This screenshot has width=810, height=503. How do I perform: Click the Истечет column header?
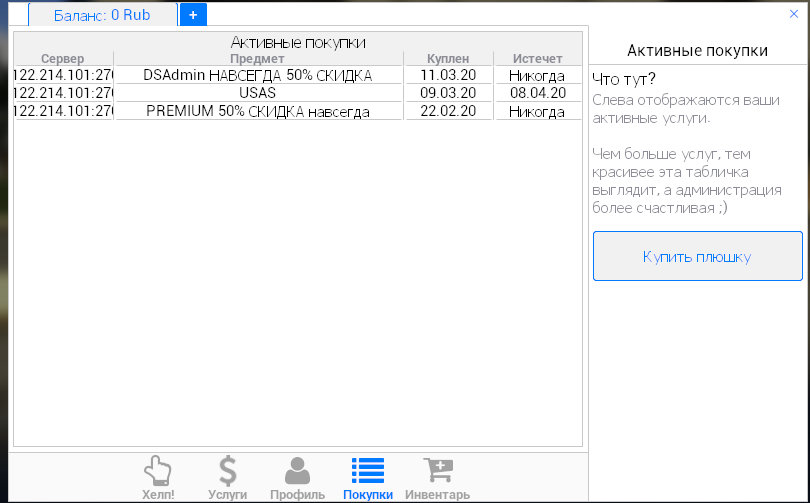[538, 59]
